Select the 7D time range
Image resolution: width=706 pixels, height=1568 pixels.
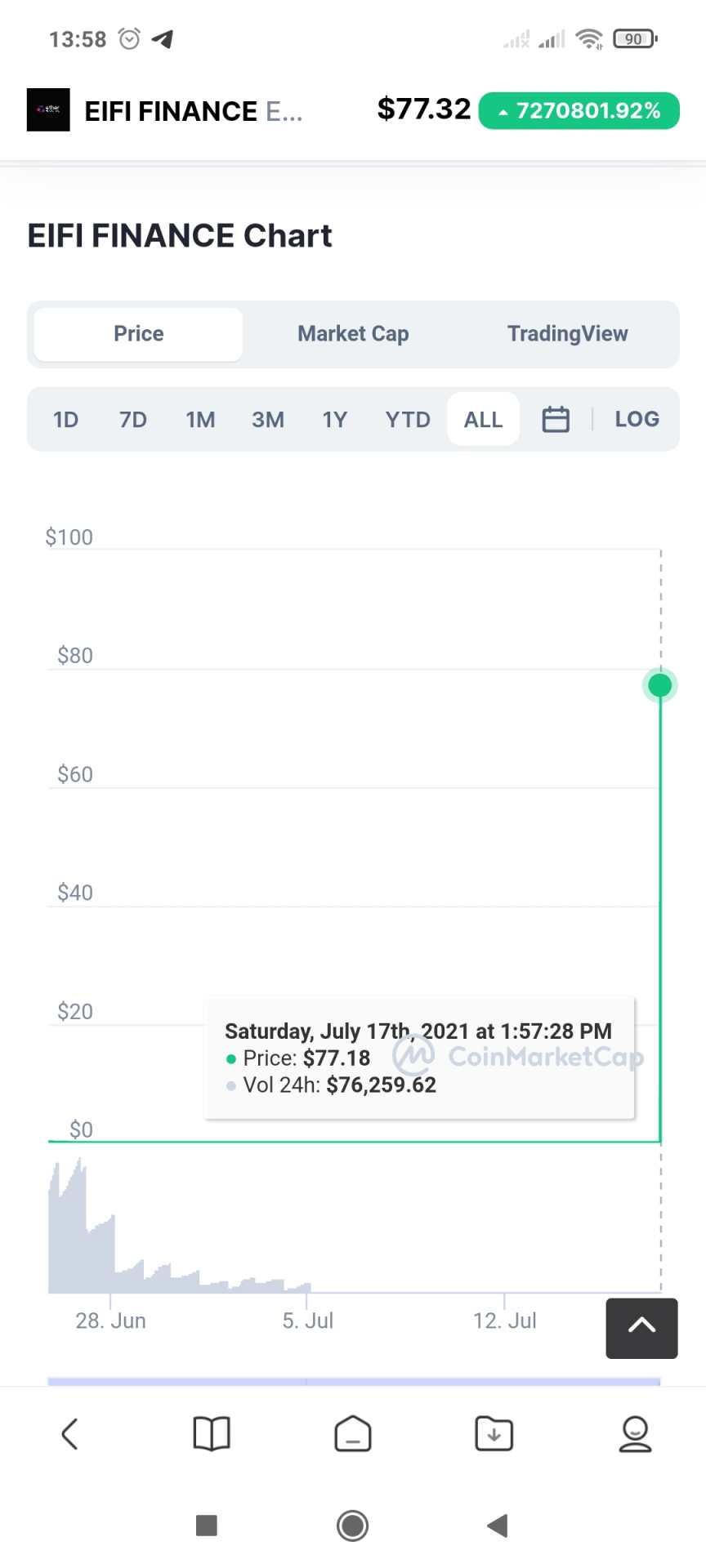pos(133,420)
